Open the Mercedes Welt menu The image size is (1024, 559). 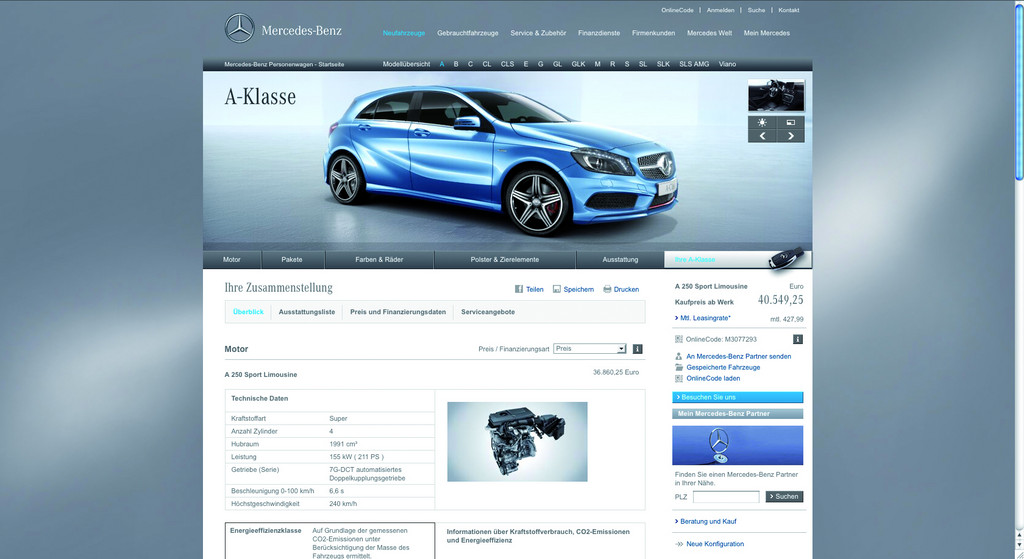pyautogui.click(x=709, y=33)
